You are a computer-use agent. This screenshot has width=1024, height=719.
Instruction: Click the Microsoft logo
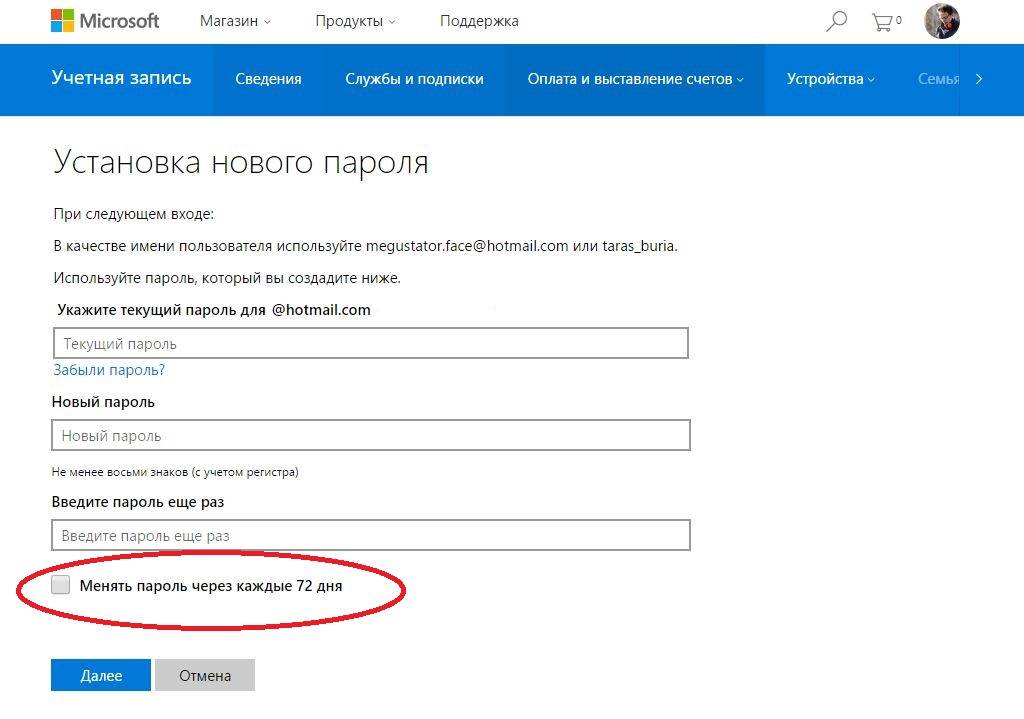pyautogui.click(x=105, y=21)
